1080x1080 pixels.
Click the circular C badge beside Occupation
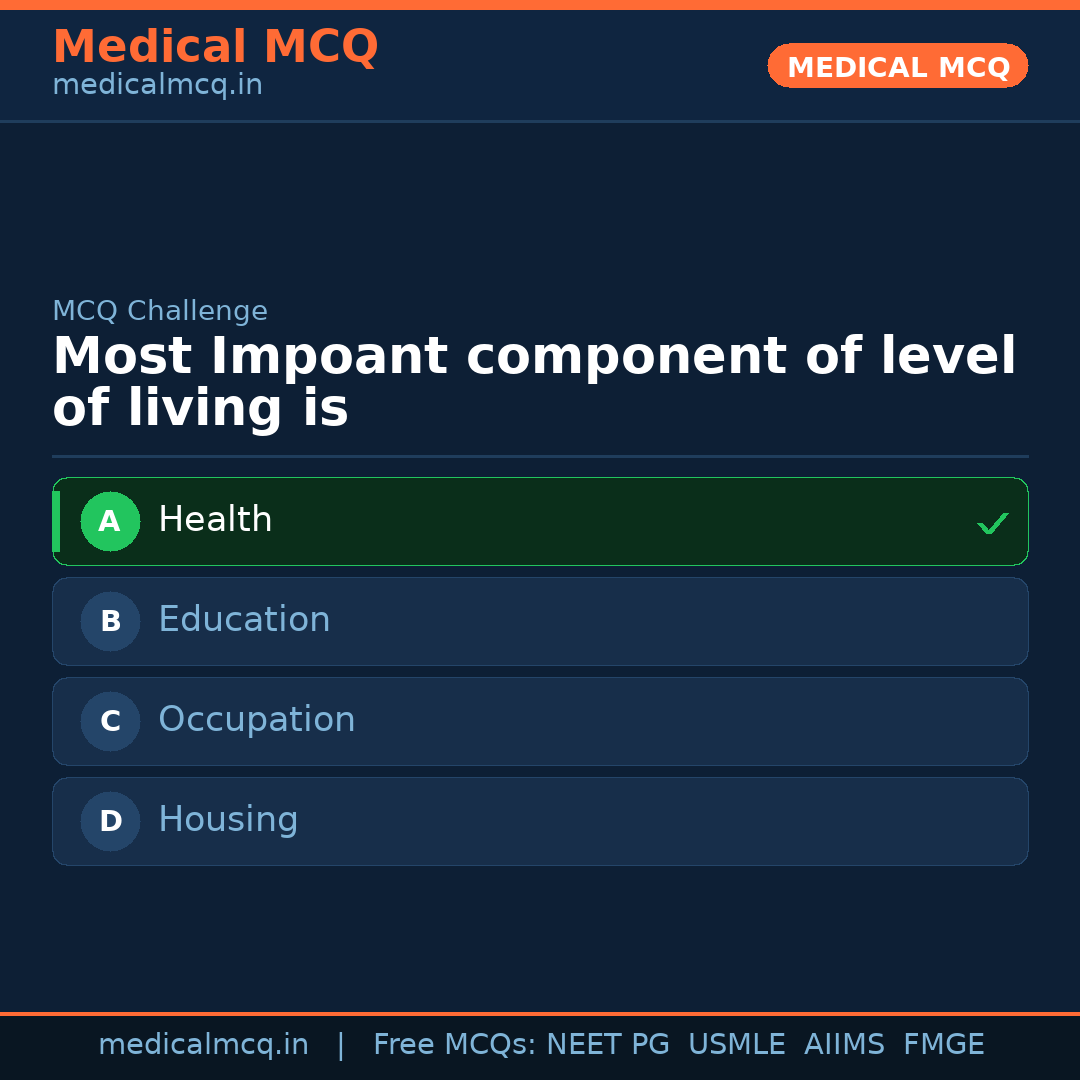click(x=110, y=721)
